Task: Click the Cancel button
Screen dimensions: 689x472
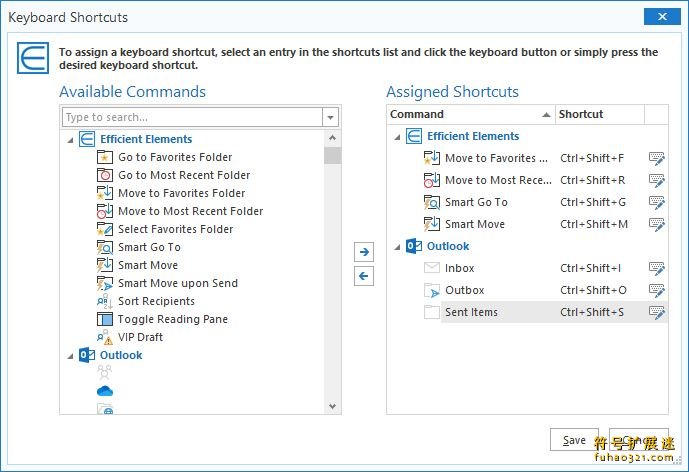Action: [x=638, y=440]
